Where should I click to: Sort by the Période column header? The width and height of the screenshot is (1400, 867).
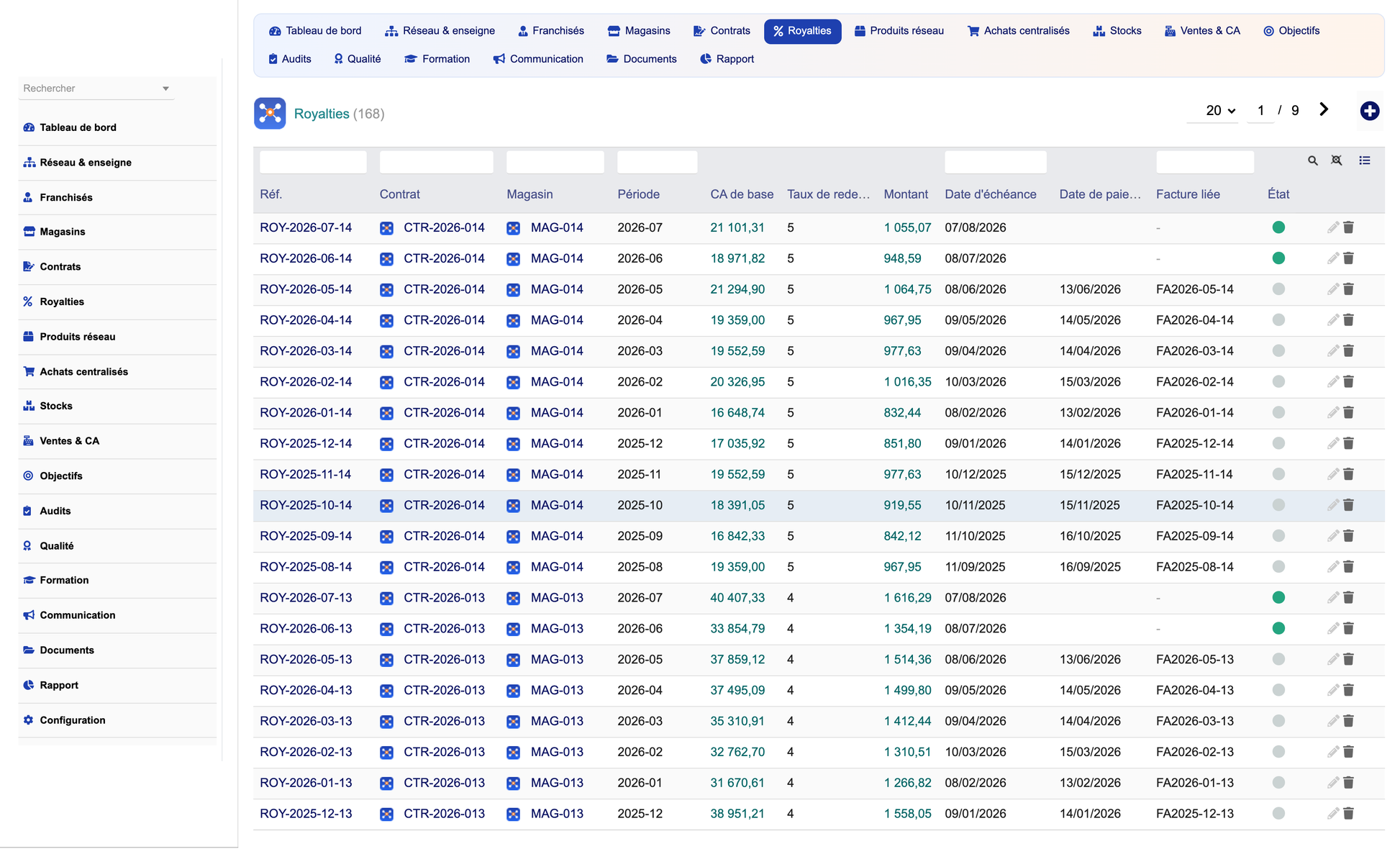(638, 194)
